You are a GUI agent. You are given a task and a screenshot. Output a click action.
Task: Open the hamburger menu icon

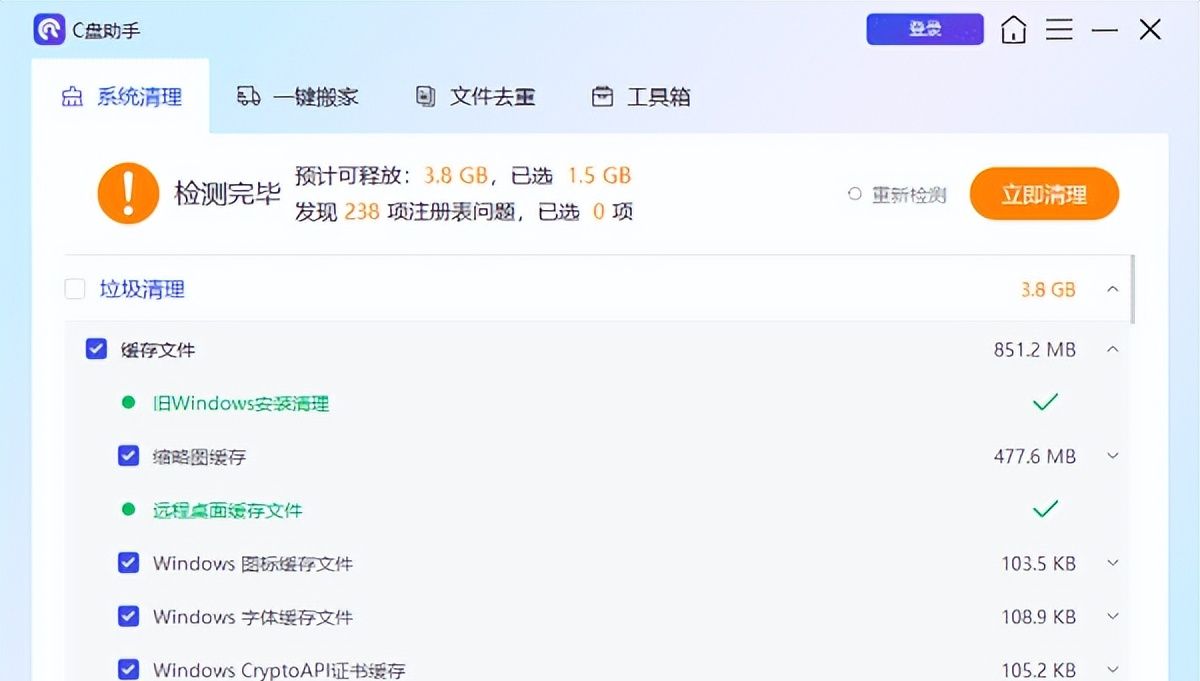(x=1060, y=29)
